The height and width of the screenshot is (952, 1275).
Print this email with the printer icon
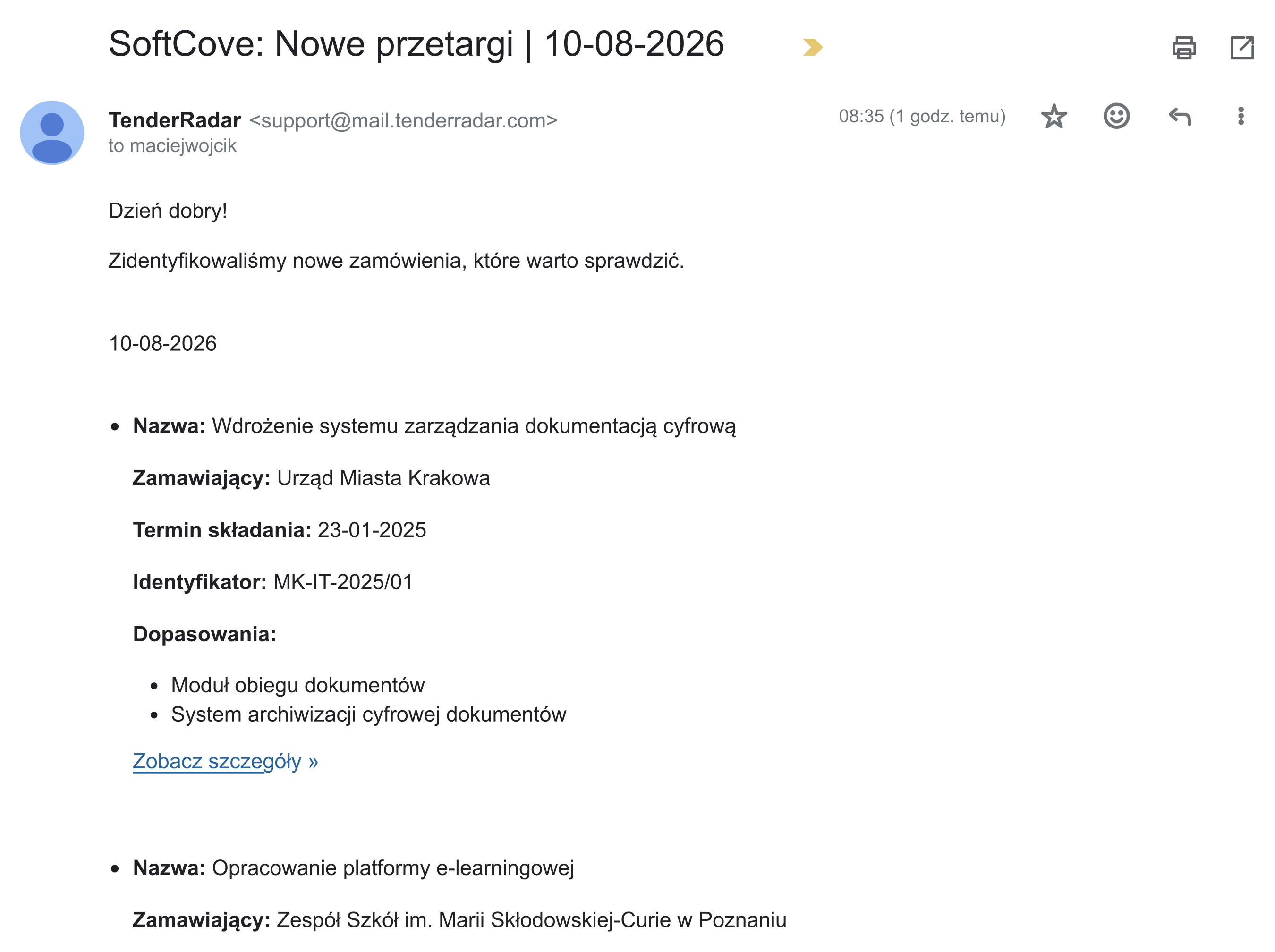(1183, 47)
